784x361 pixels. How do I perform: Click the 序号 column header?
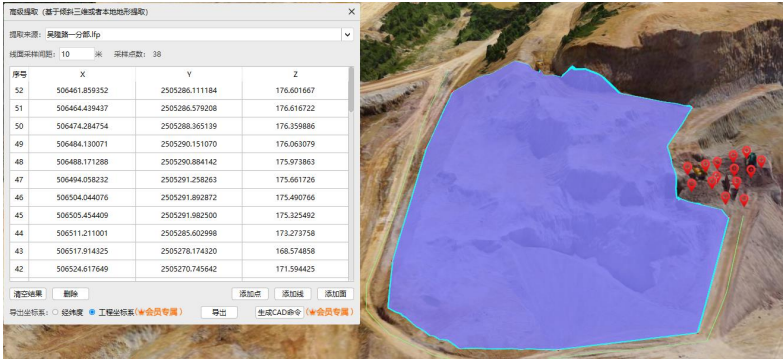pos(19,74)
